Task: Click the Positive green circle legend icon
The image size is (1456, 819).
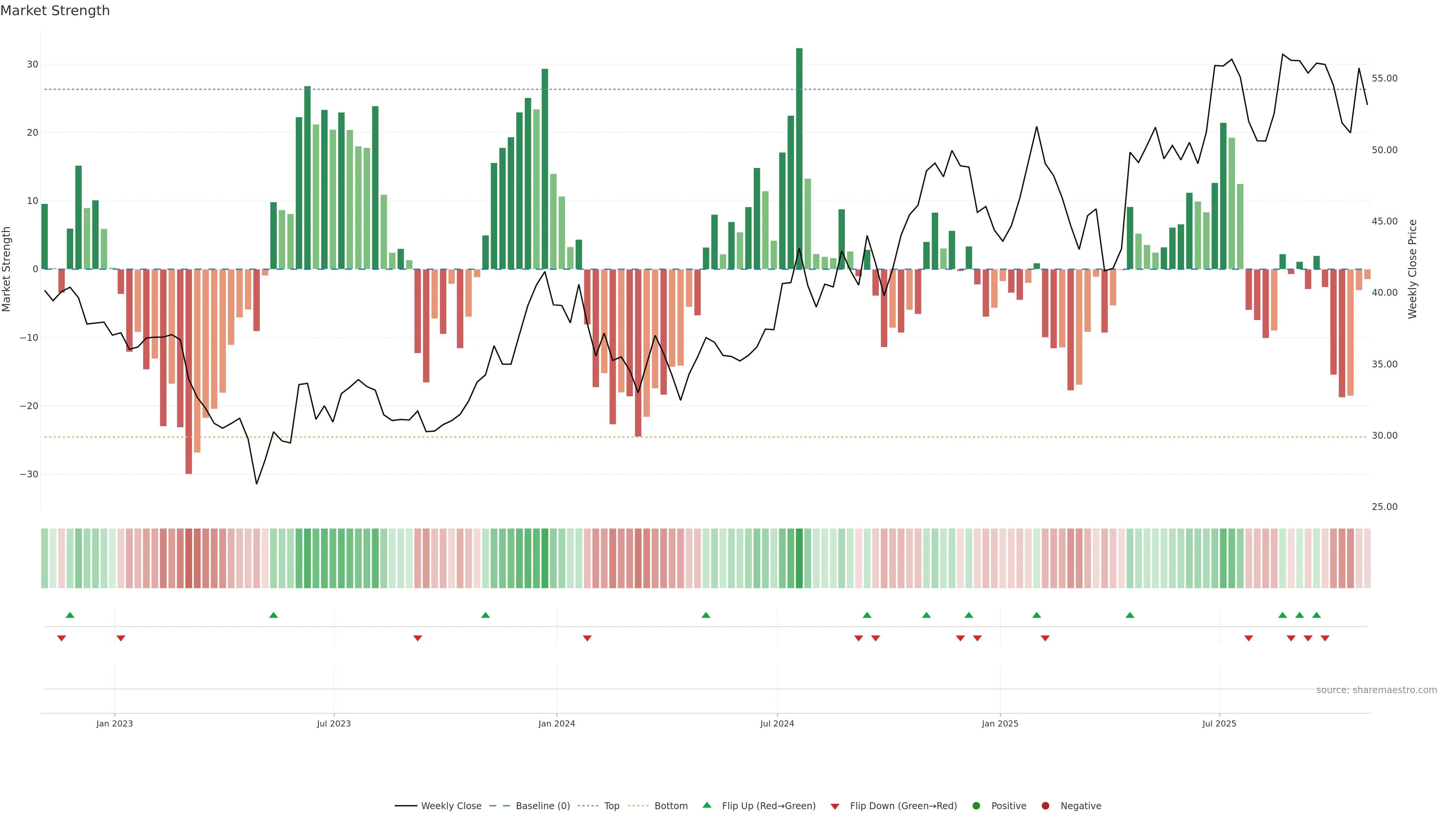Action: (976, 806)
